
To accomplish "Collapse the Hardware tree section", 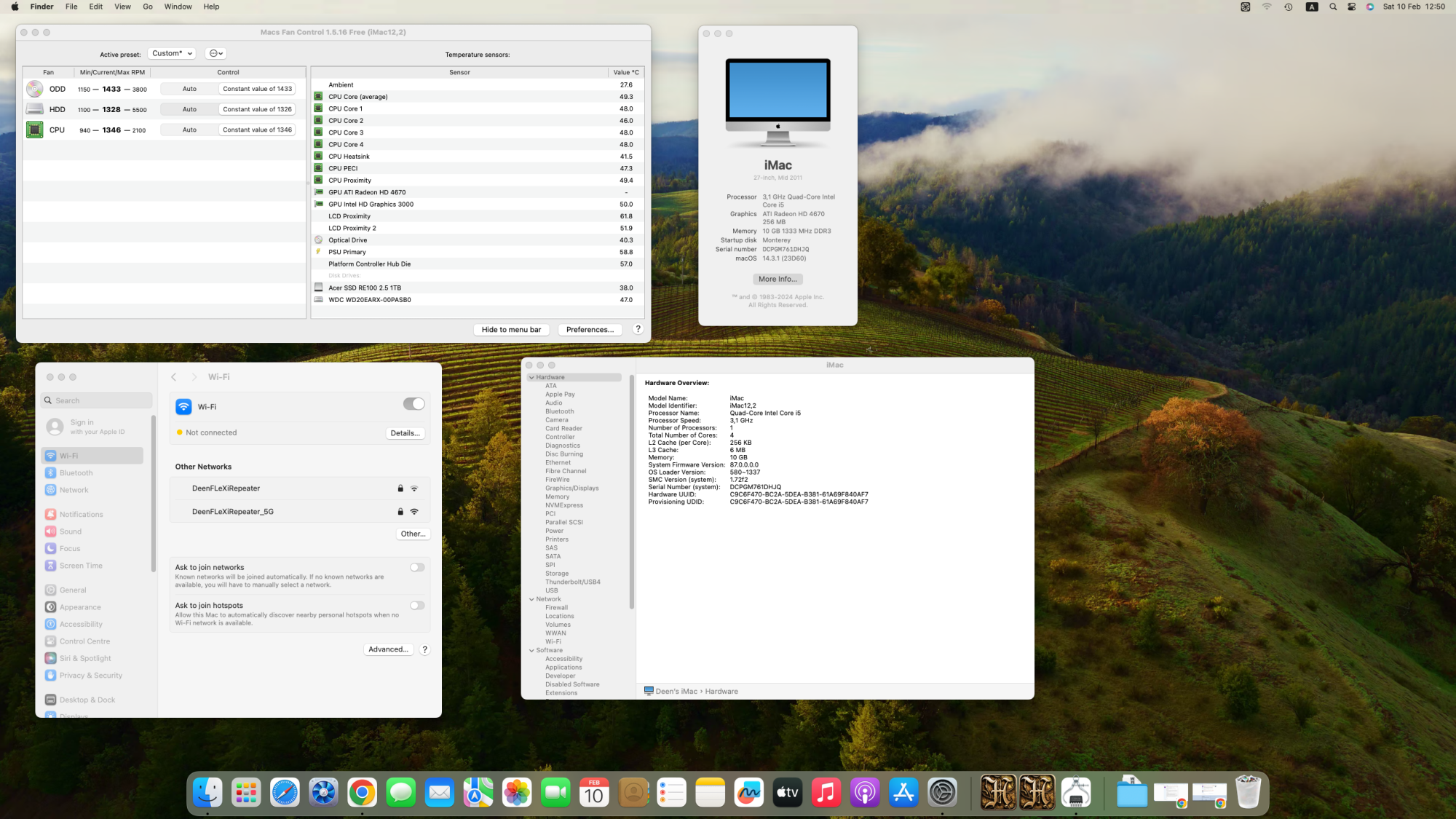I will click(531, 377).
